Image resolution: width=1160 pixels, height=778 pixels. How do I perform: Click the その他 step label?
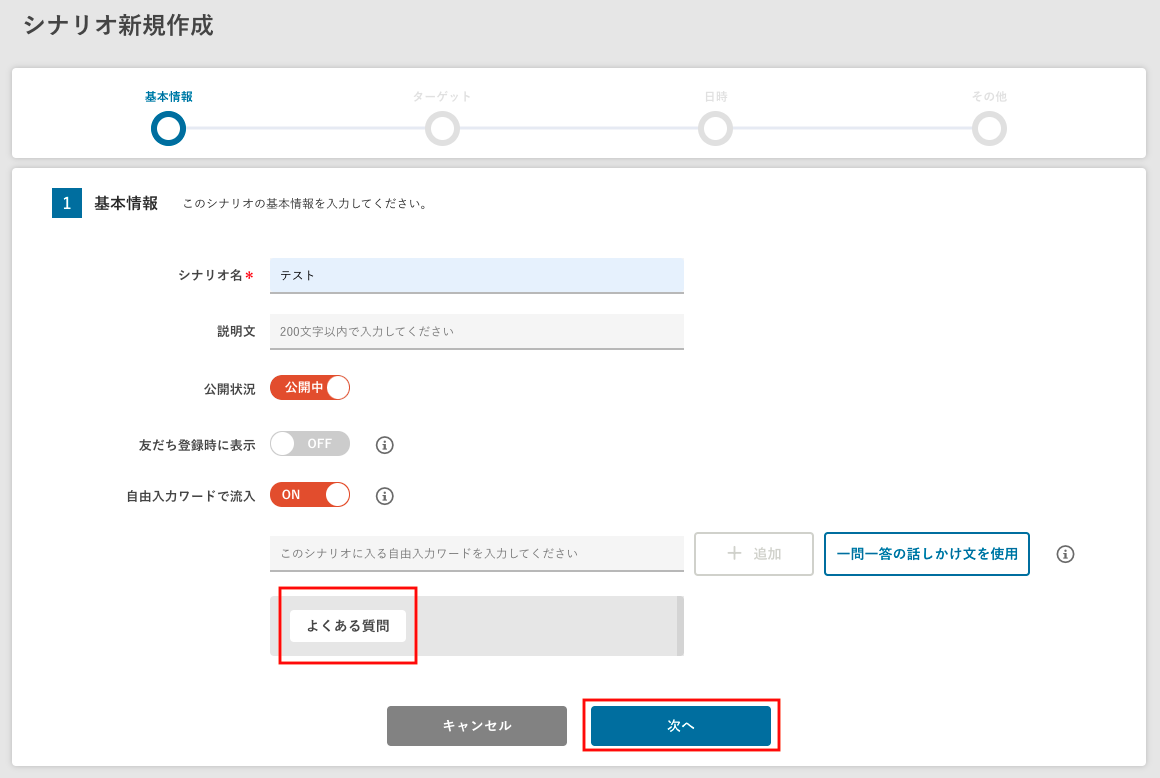989,97
